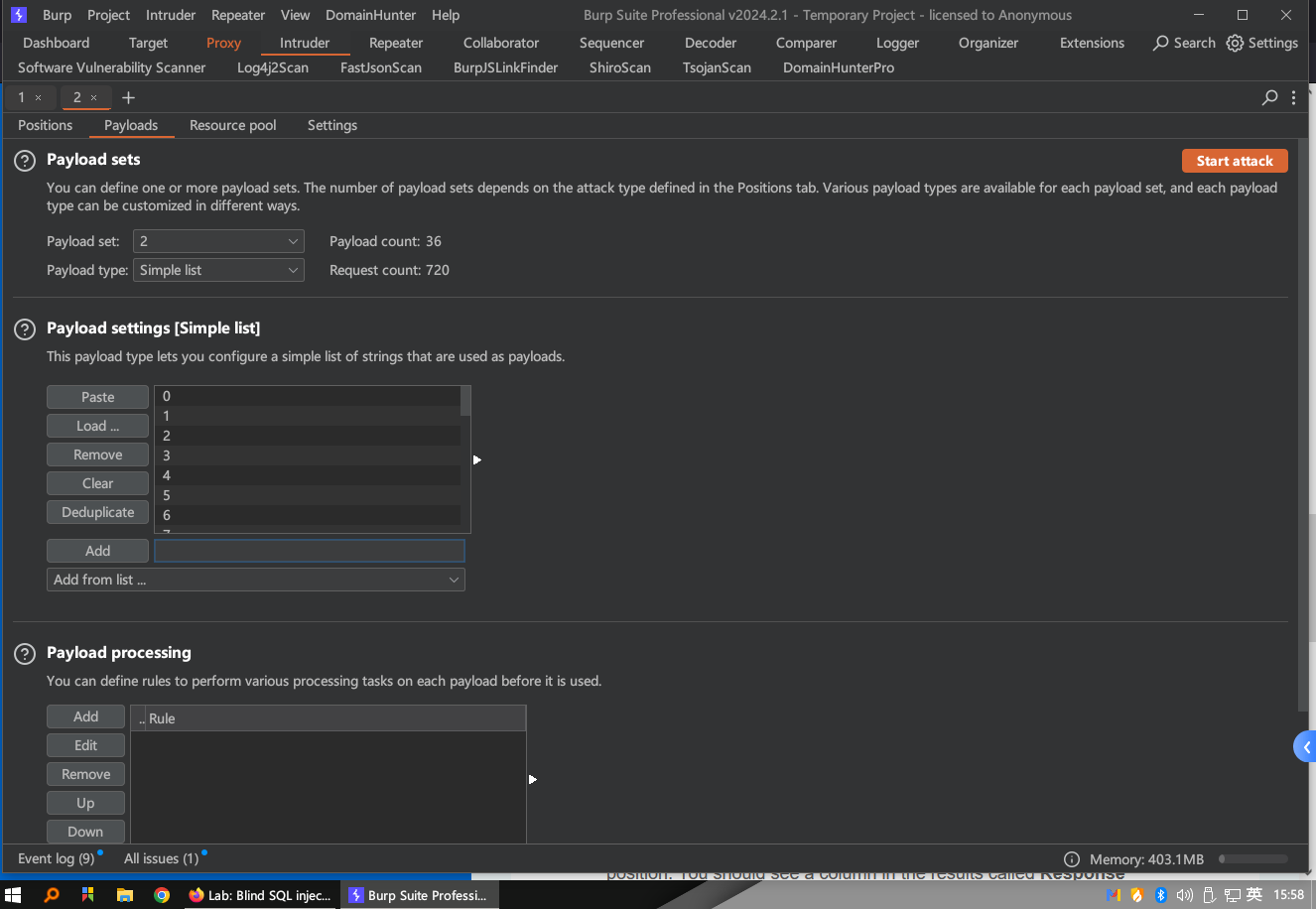The height and width of the screenshot is (909, 1316).
Task: Select payload item 3 in list
Action: [308, 455]
